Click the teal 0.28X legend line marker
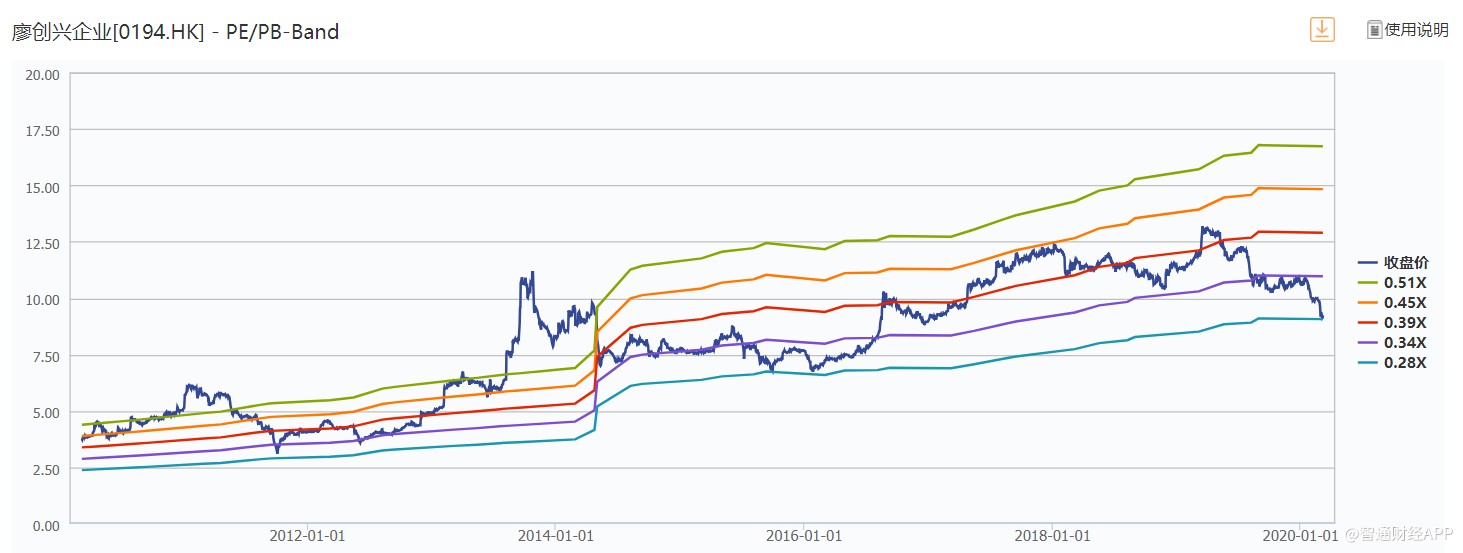Image resolution: width=1463 pixels, height=553 pixels. pyautogui.click(x=1368, y=363)
